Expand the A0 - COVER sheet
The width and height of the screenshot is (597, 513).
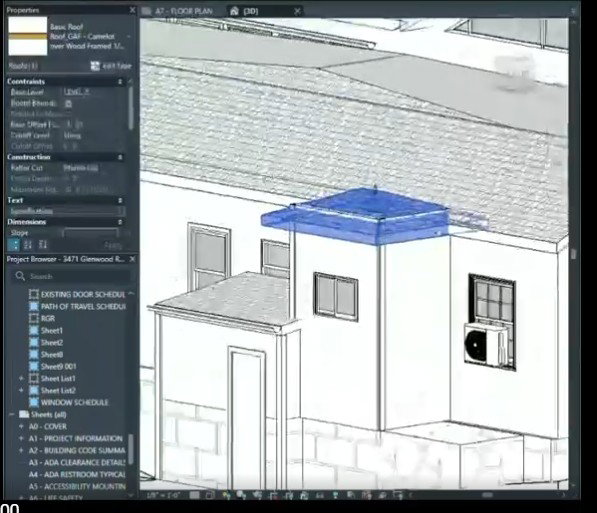click(x=21, y=427)
